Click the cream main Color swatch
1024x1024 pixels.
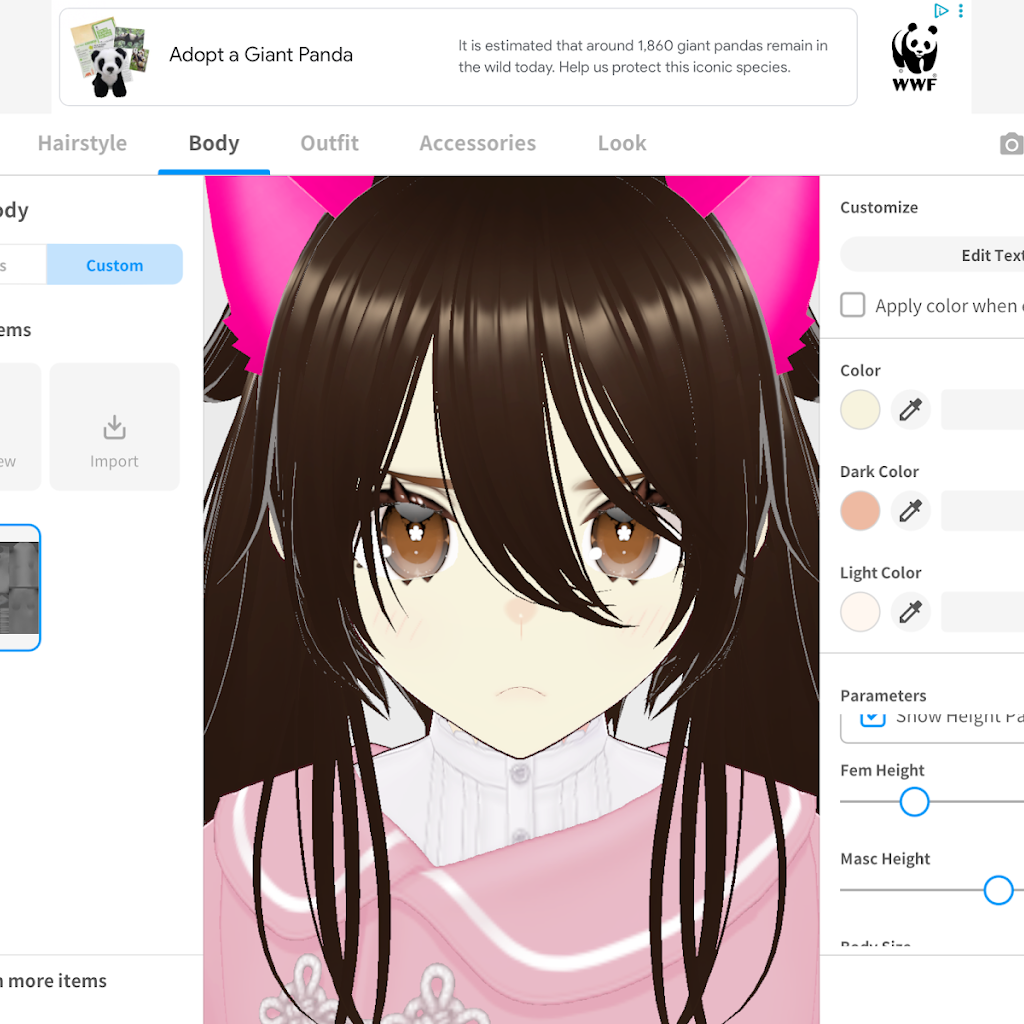tap(860, 409)
